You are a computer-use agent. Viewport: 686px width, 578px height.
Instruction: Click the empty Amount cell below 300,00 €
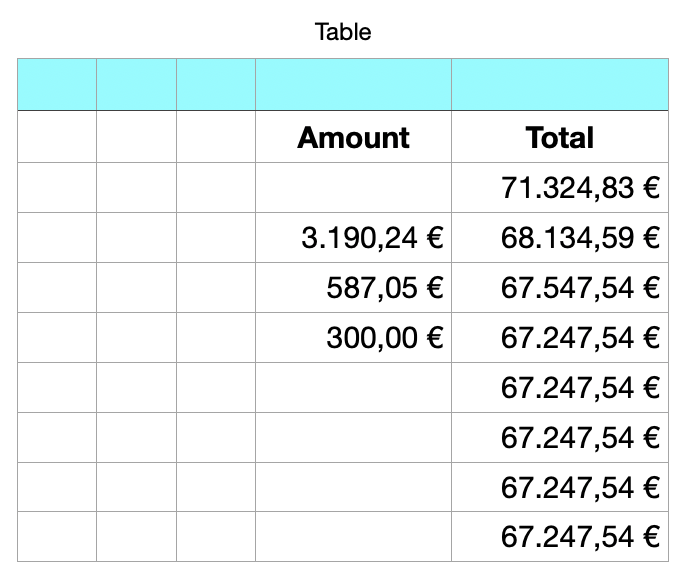click(x=354, y=387)
